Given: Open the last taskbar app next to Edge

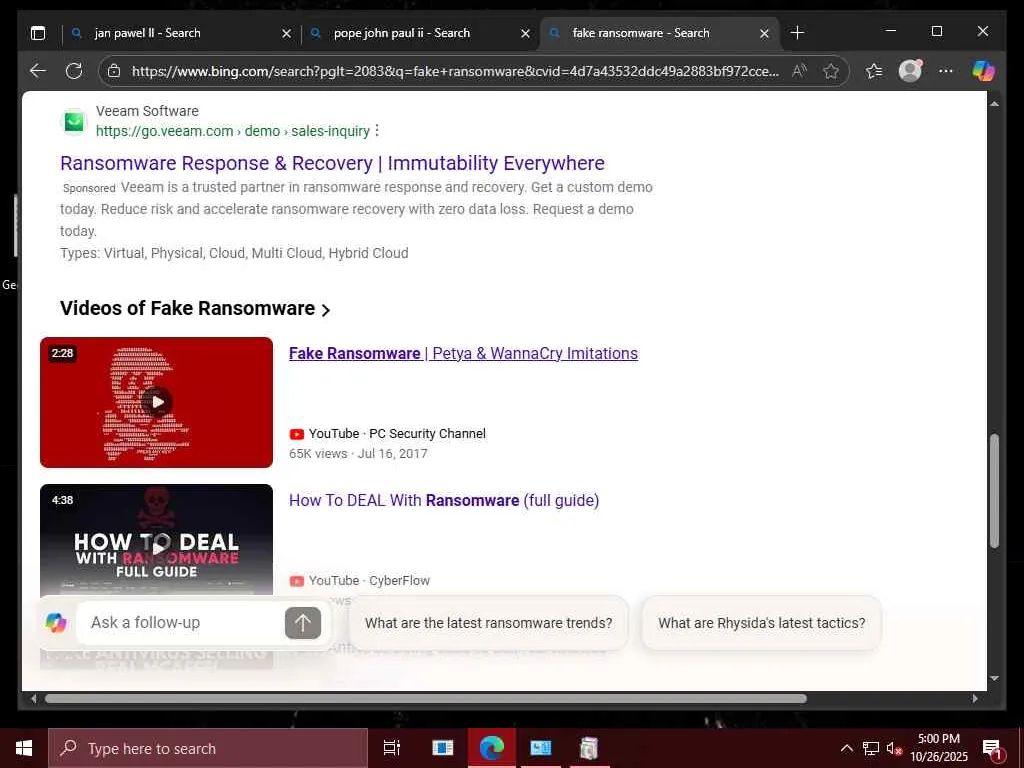Looking at the screenshot, I should pos(589,748).
